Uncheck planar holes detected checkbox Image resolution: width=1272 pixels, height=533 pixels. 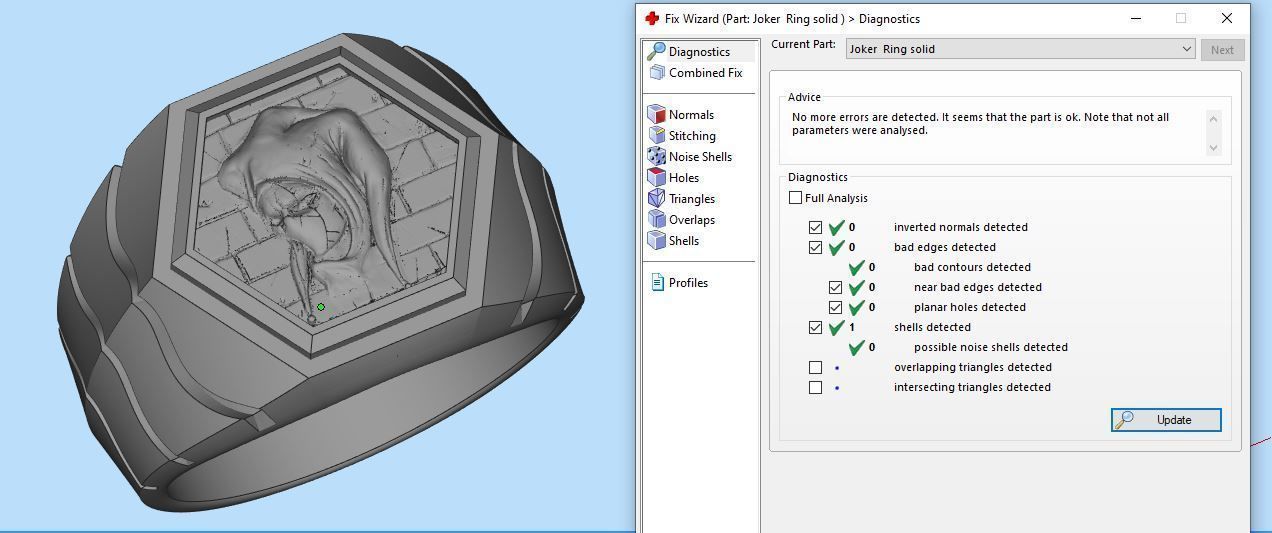(x=835, y=307)
